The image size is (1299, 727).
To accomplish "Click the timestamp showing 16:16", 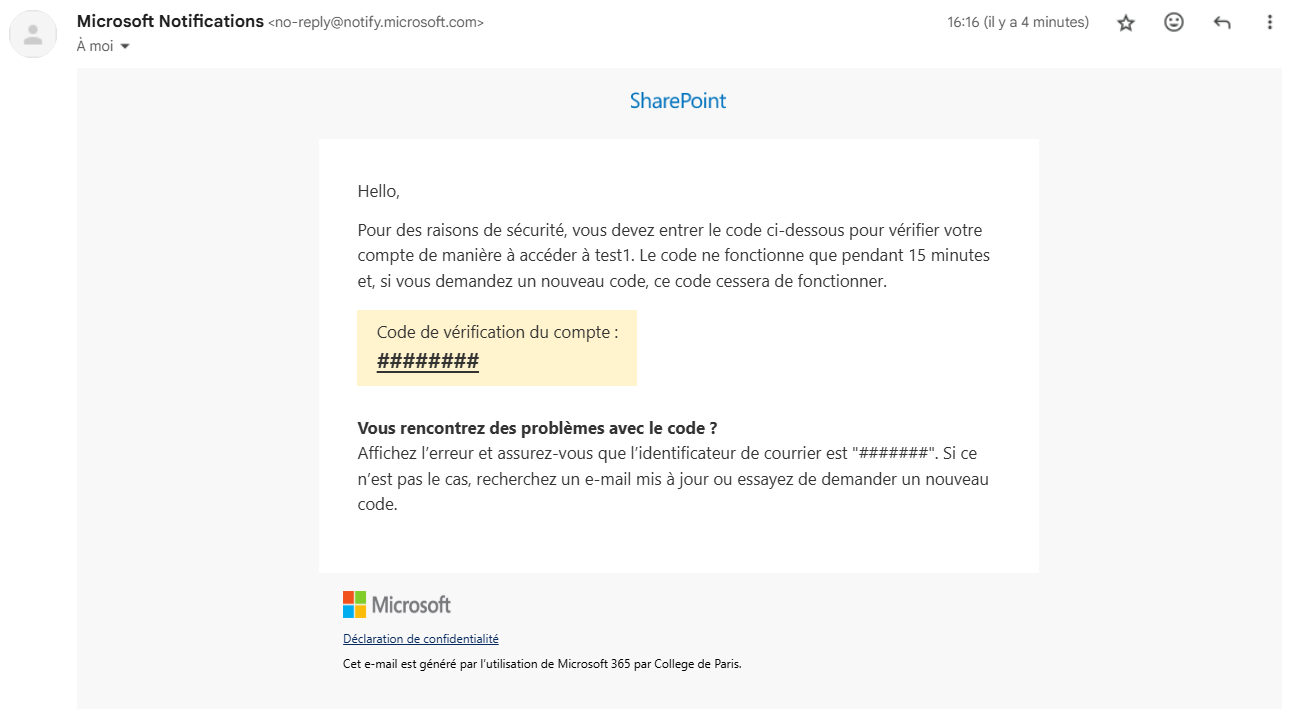I will click(x=1016, y=21).
